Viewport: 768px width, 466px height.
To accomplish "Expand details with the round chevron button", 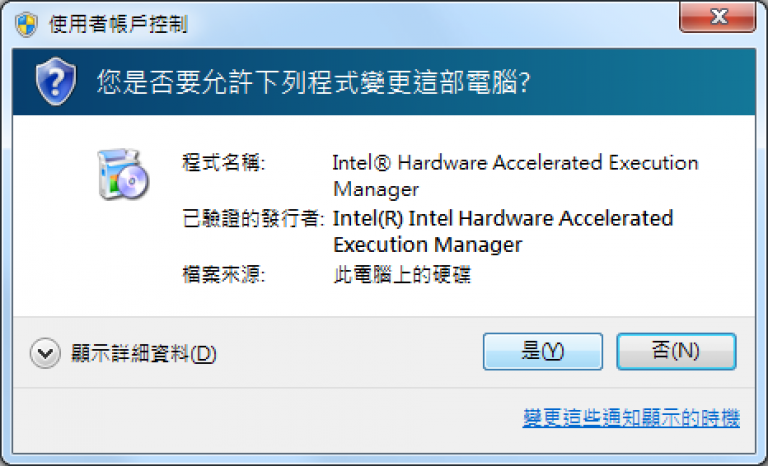I will click(x=45, y=353).
